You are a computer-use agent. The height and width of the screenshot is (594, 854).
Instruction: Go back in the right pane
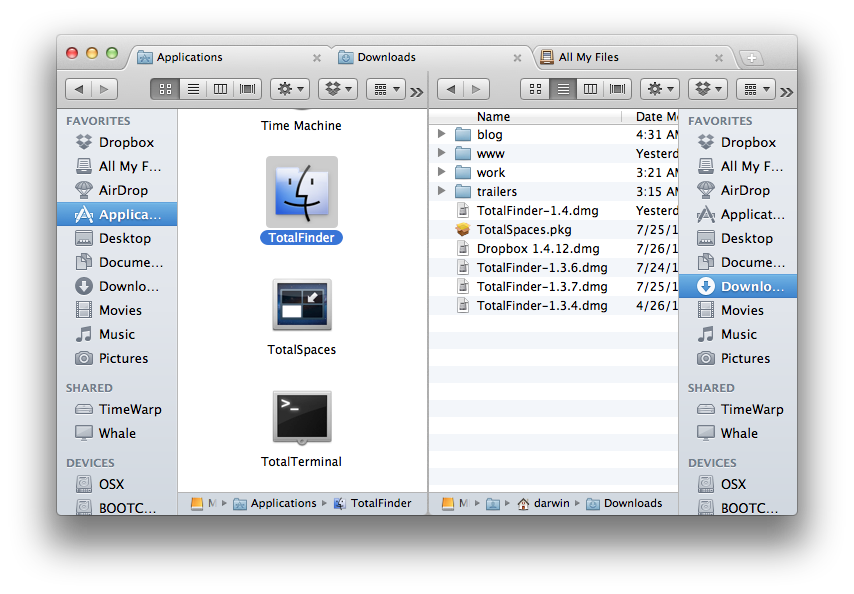(x=450, y=89)
